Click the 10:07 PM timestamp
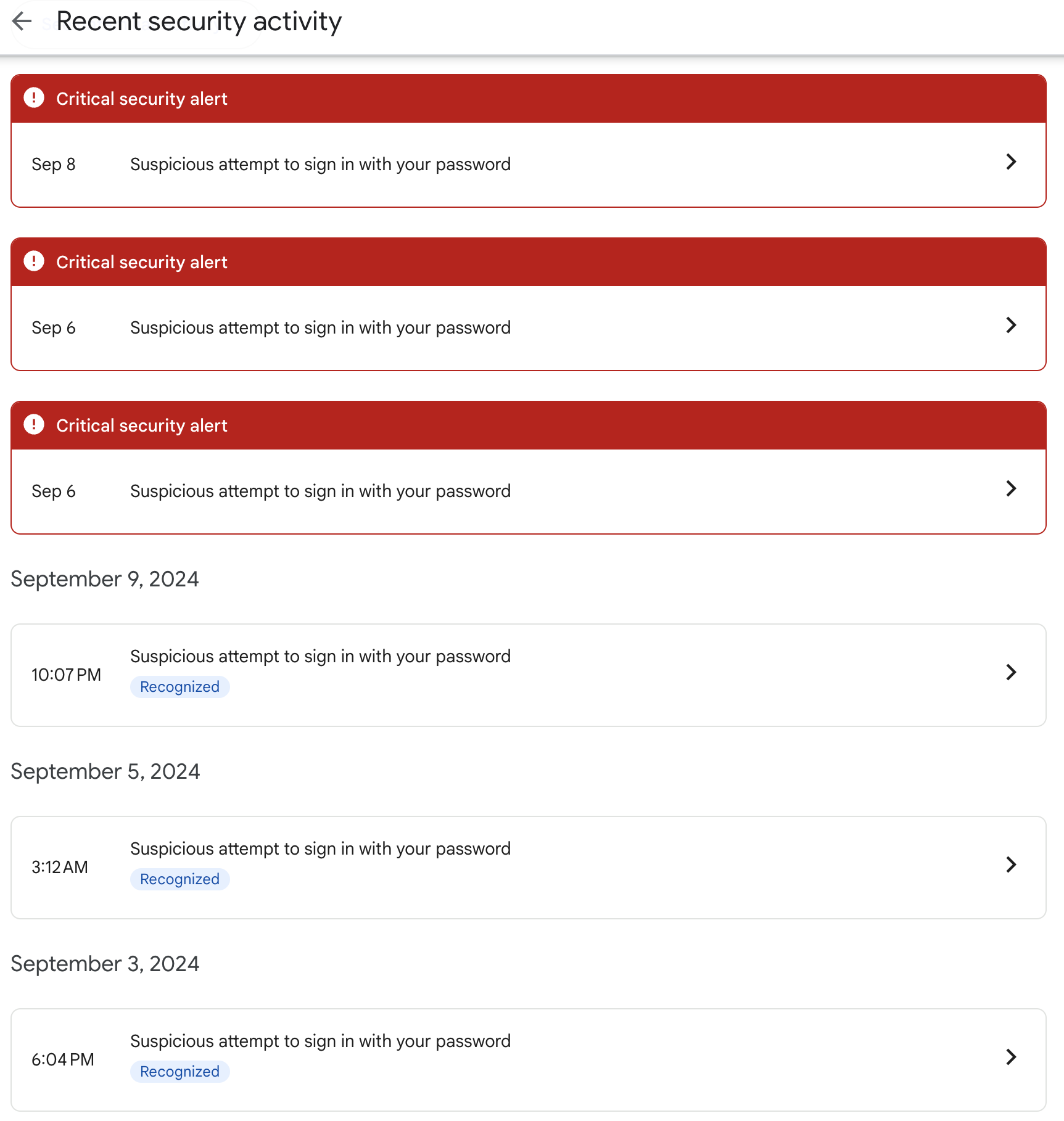The width and height of the screenshot is (1064, 1121). (66, 675)
